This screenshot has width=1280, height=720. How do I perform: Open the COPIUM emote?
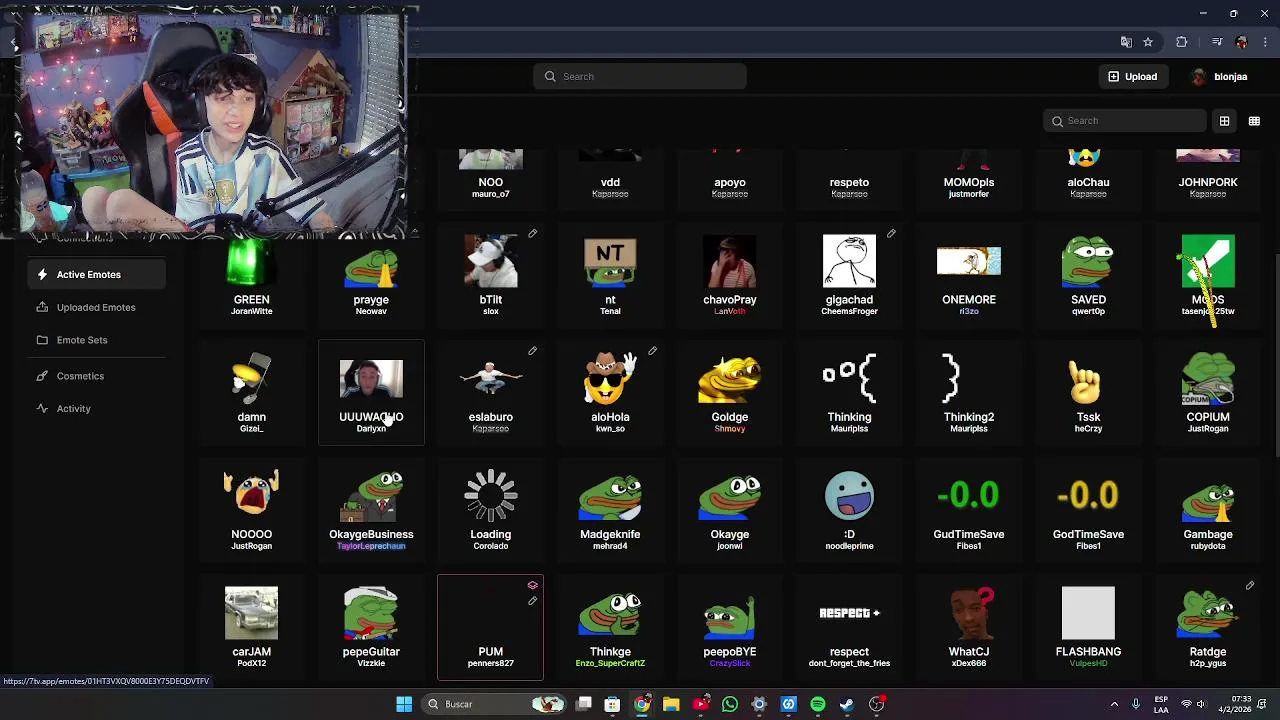(1208, 393)
